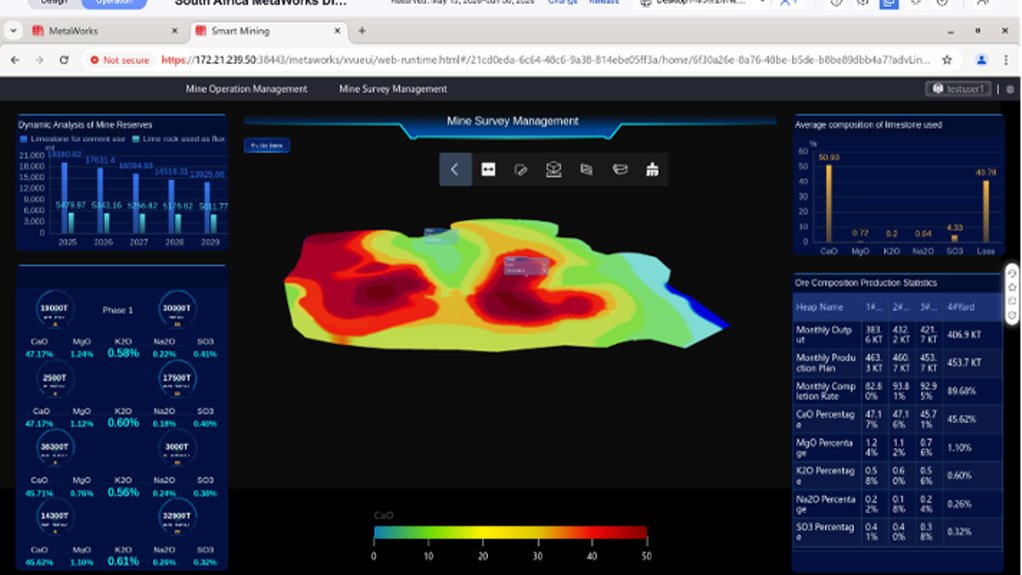Click the Not secure site indicator
This screenshot has width=1022, height=575.
coord(120,60)
